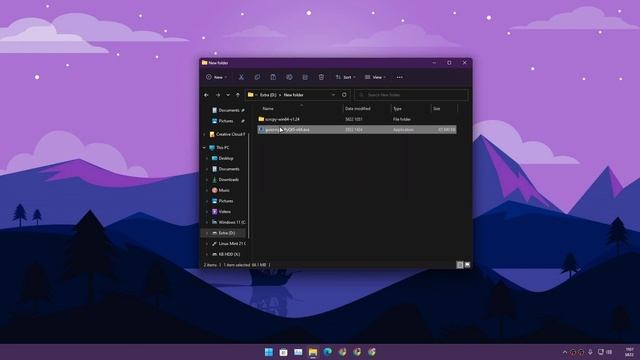The width and height of the screenshot is (640, 360).
Task: Click the Paste toolbar icon
Action: pyautogui.click(x=273, y=77)
